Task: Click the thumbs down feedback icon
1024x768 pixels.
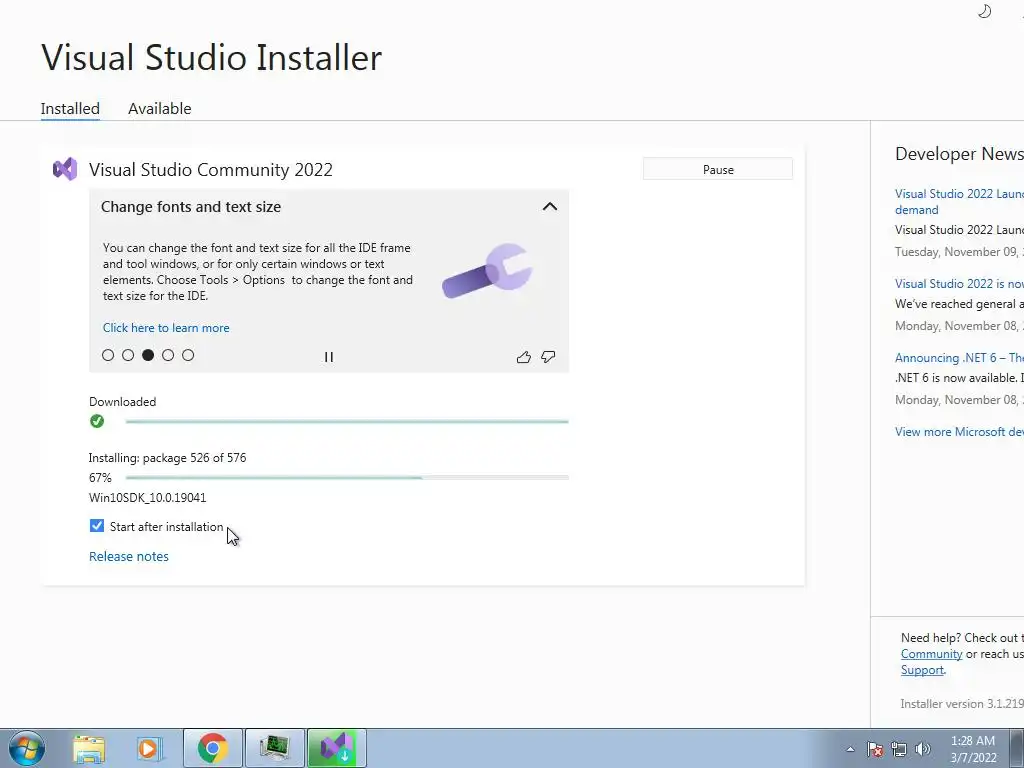Action: (548, 357)
